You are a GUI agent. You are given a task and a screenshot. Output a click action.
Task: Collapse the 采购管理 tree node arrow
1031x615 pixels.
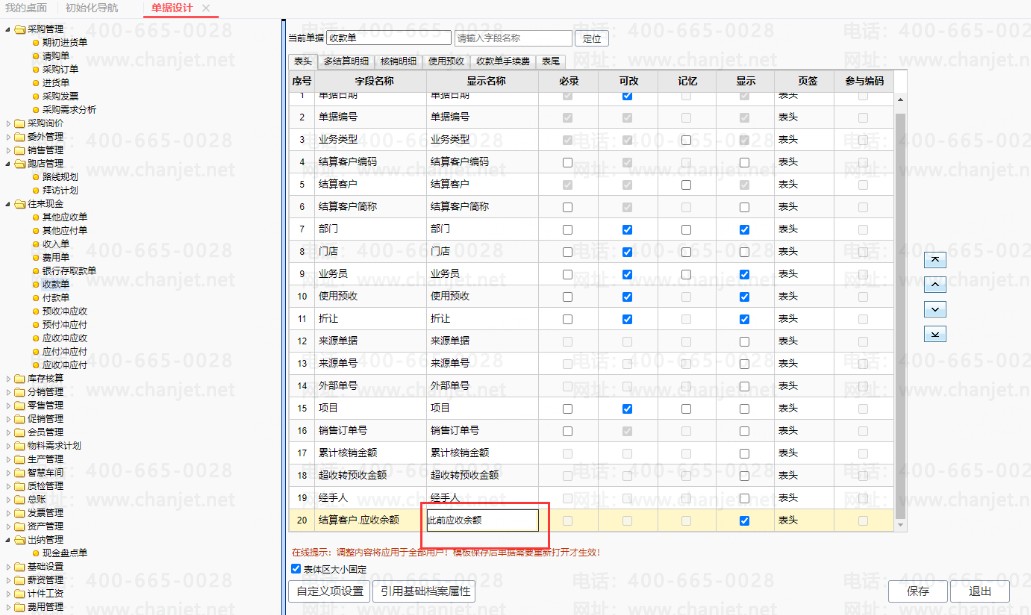[8, 29]
